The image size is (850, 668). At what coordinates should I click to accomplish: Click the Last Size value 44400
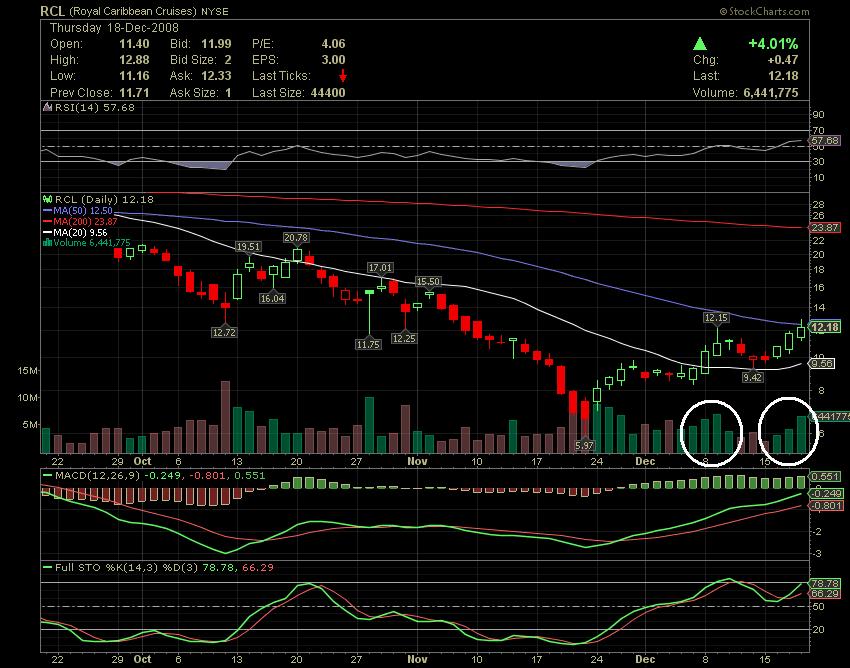[328, 93]
